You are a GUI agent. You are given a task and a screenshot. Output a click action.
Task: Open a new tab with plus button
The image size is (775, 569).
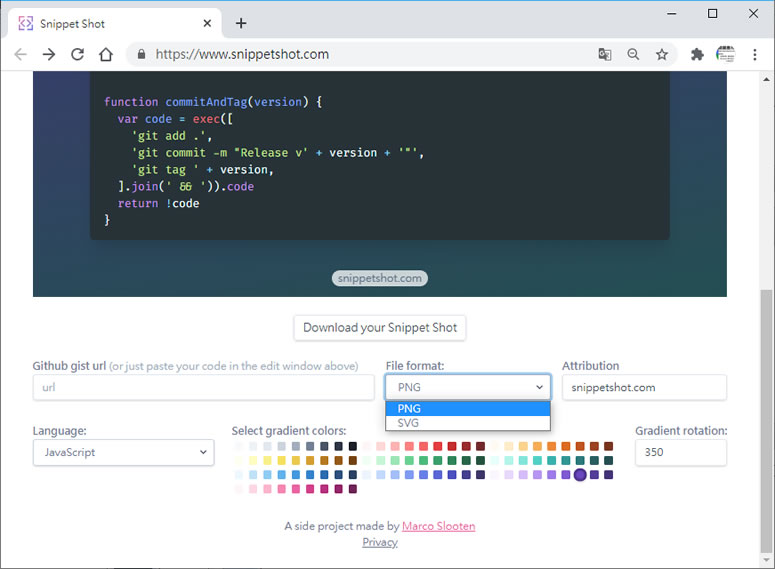241,23
